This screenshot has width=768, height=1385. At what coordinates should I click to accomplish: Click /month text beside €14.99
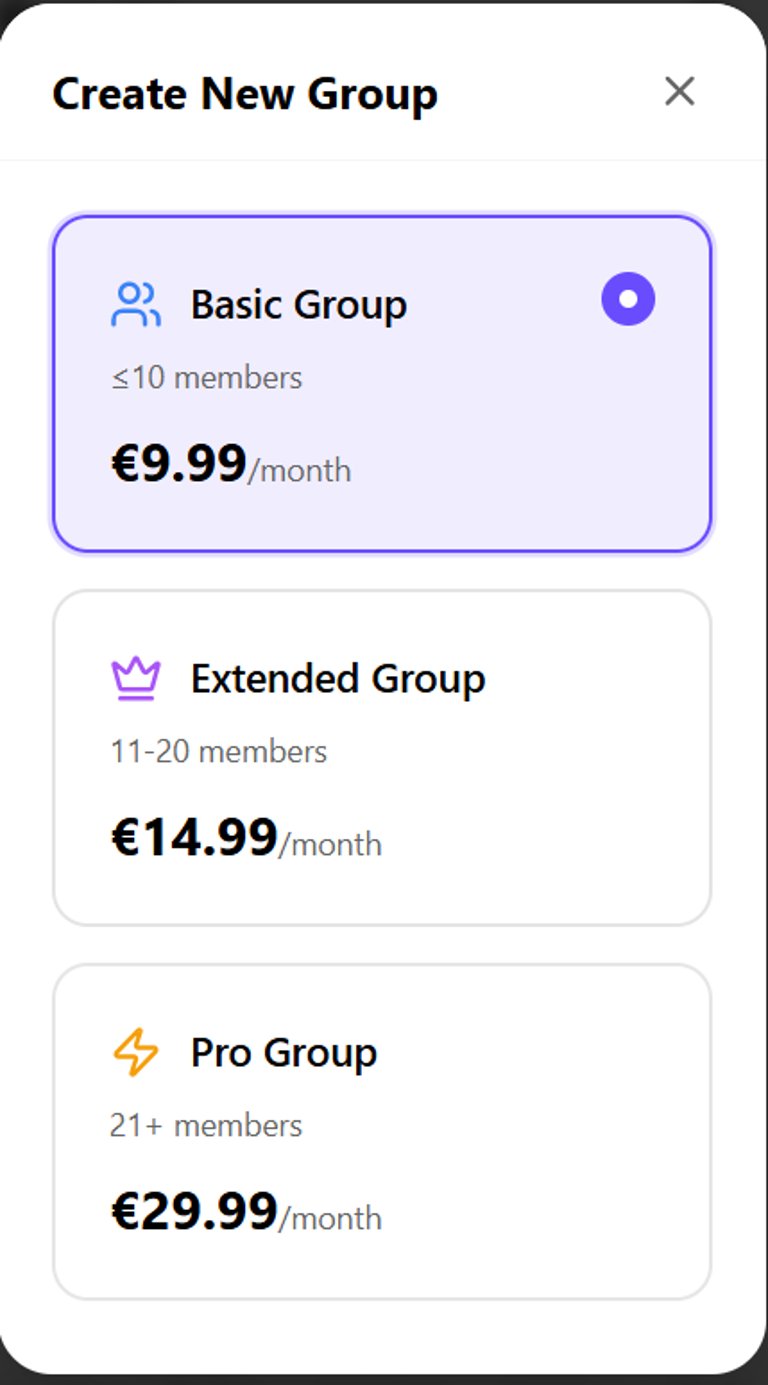point(331,844)
